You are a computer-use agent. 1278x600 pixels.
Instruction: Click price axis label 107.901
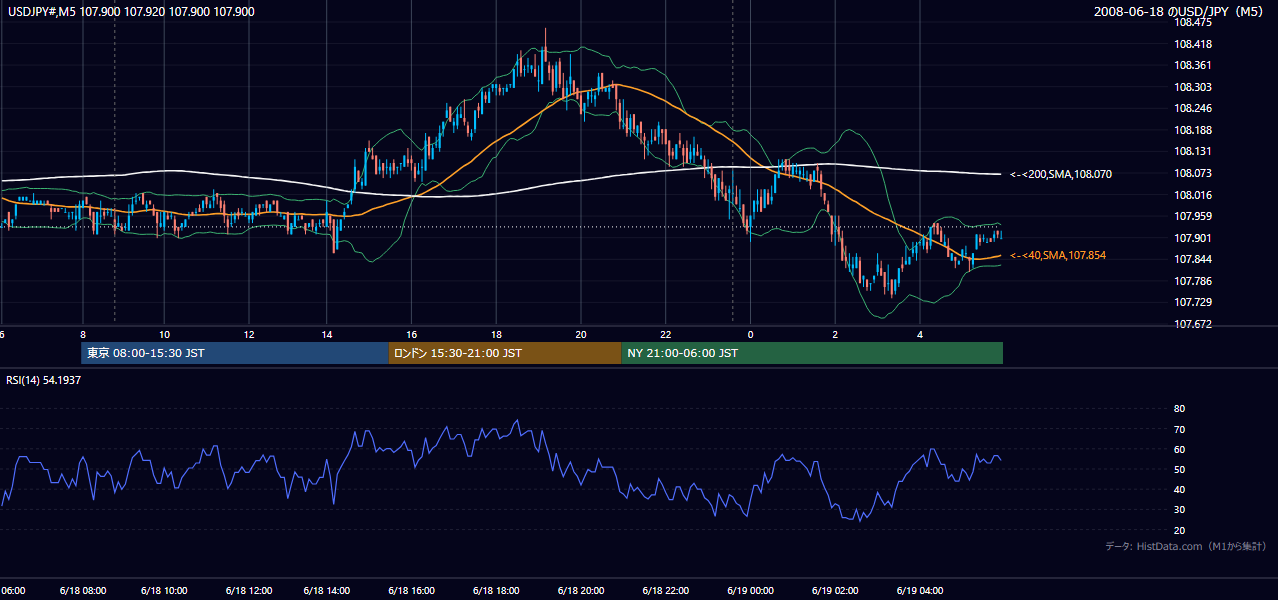click(x=1193, y=238)
